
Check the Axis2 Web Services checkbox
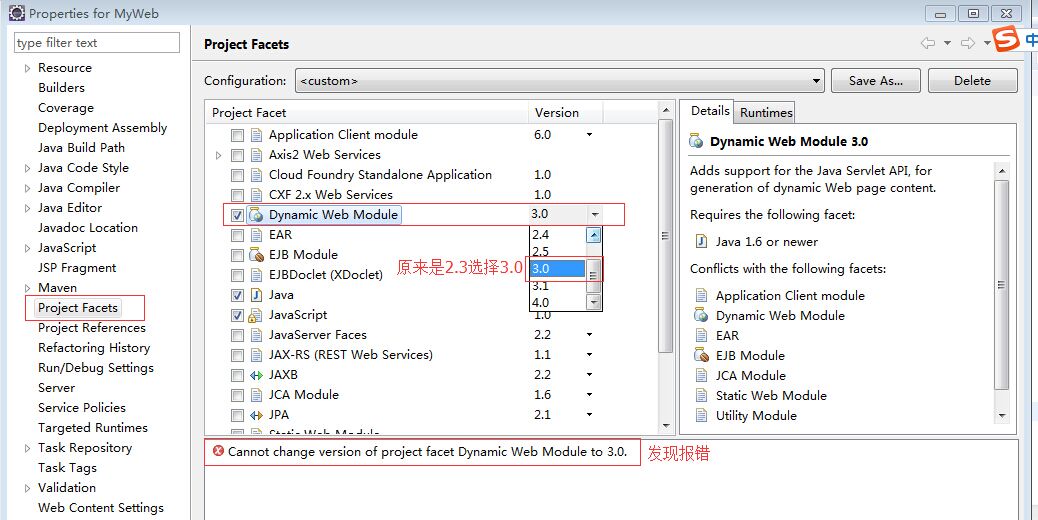(x=237, y=155)
